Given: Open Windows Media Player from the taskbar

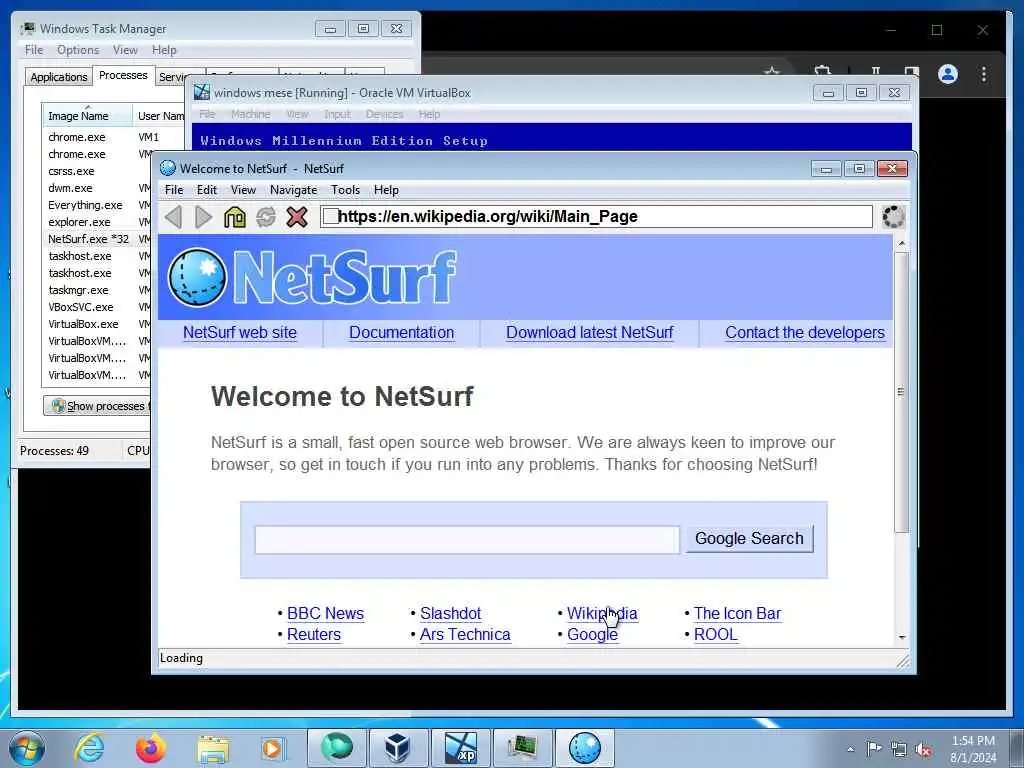Looking at the screenshot, I should 272,748.
